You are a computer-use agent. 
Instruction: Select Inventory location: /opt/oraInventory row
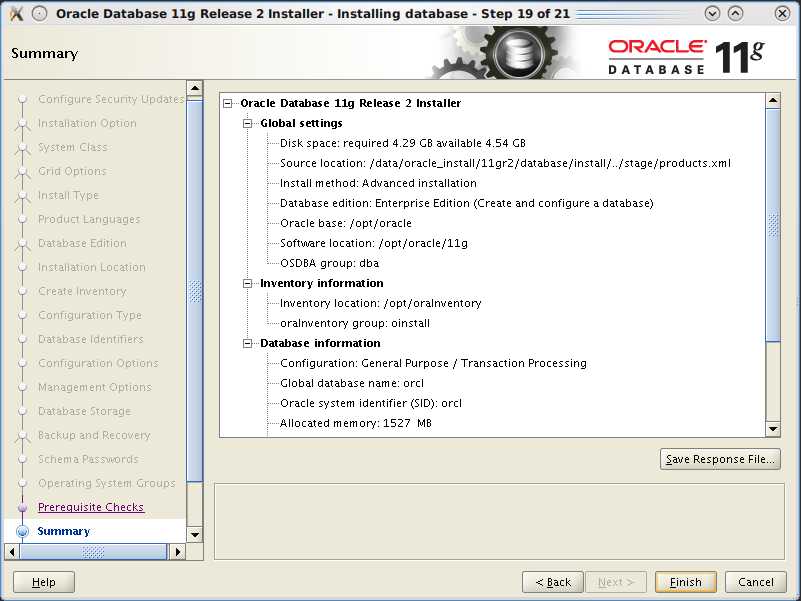coord(381,304)
